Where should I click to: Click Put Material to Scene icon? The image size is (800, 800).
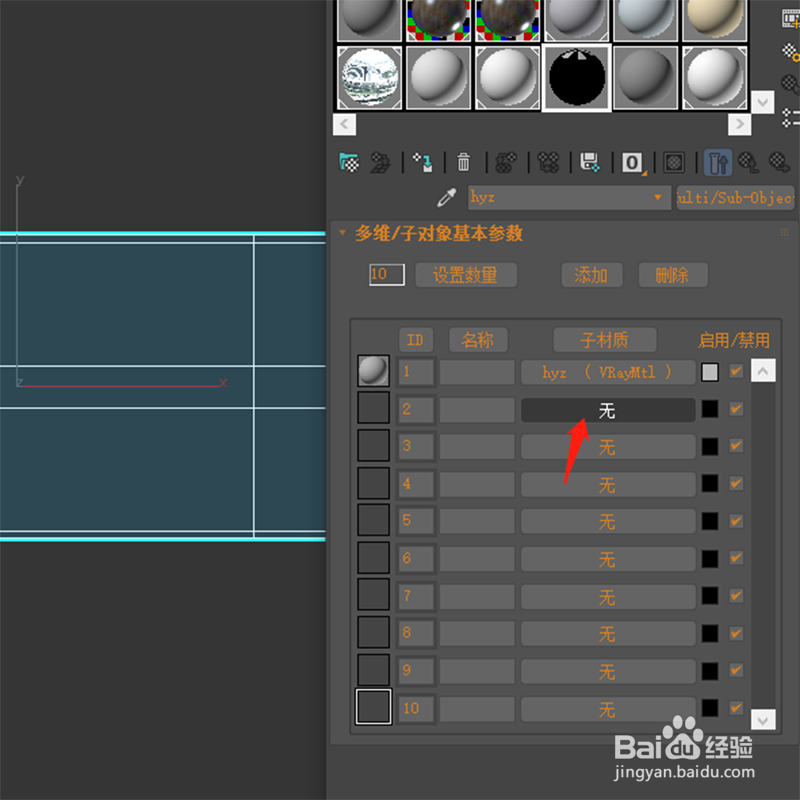380,163
